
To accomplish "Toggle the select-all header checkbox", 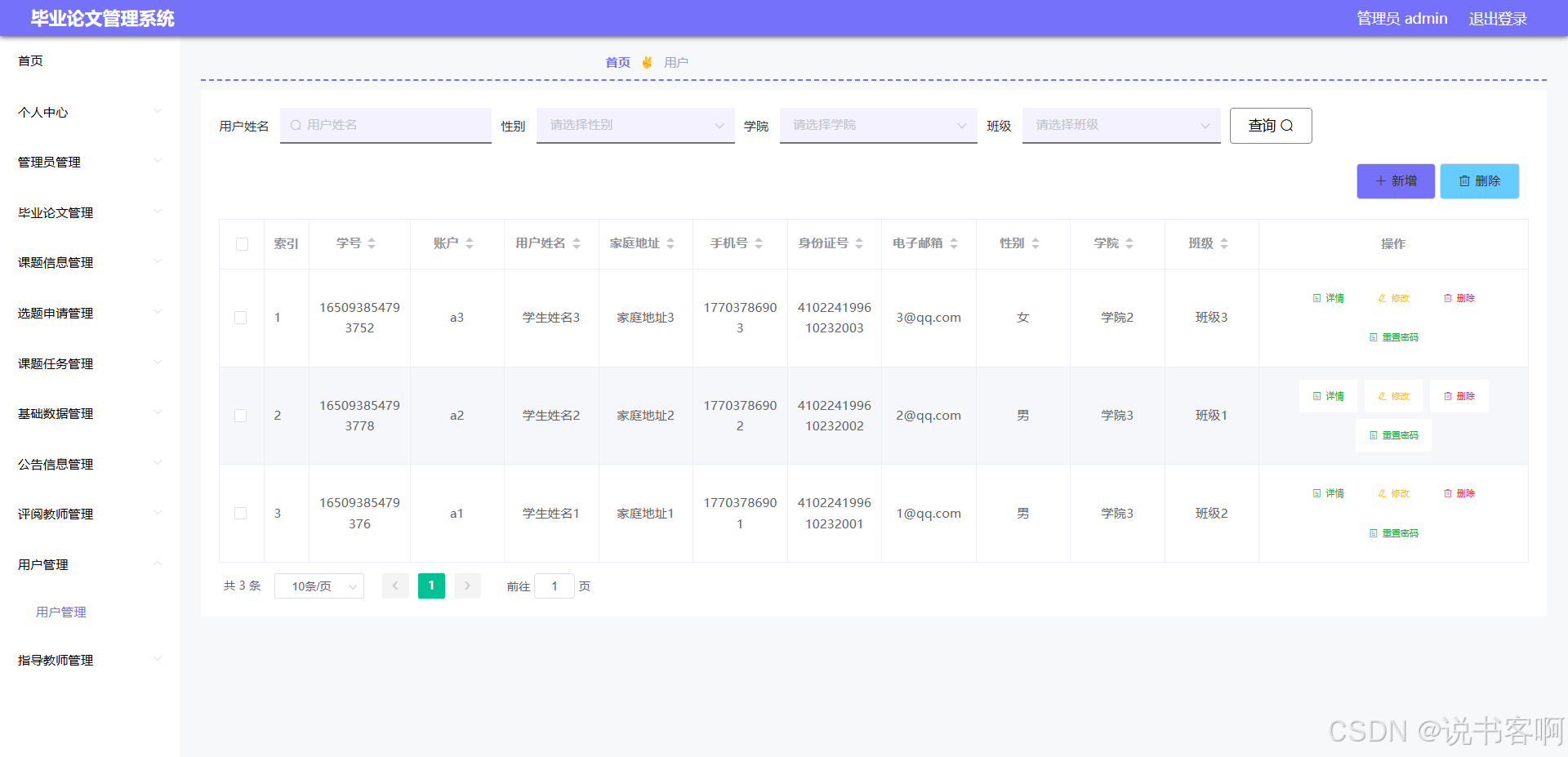I will pyautogui.click(x=242, y=244).
